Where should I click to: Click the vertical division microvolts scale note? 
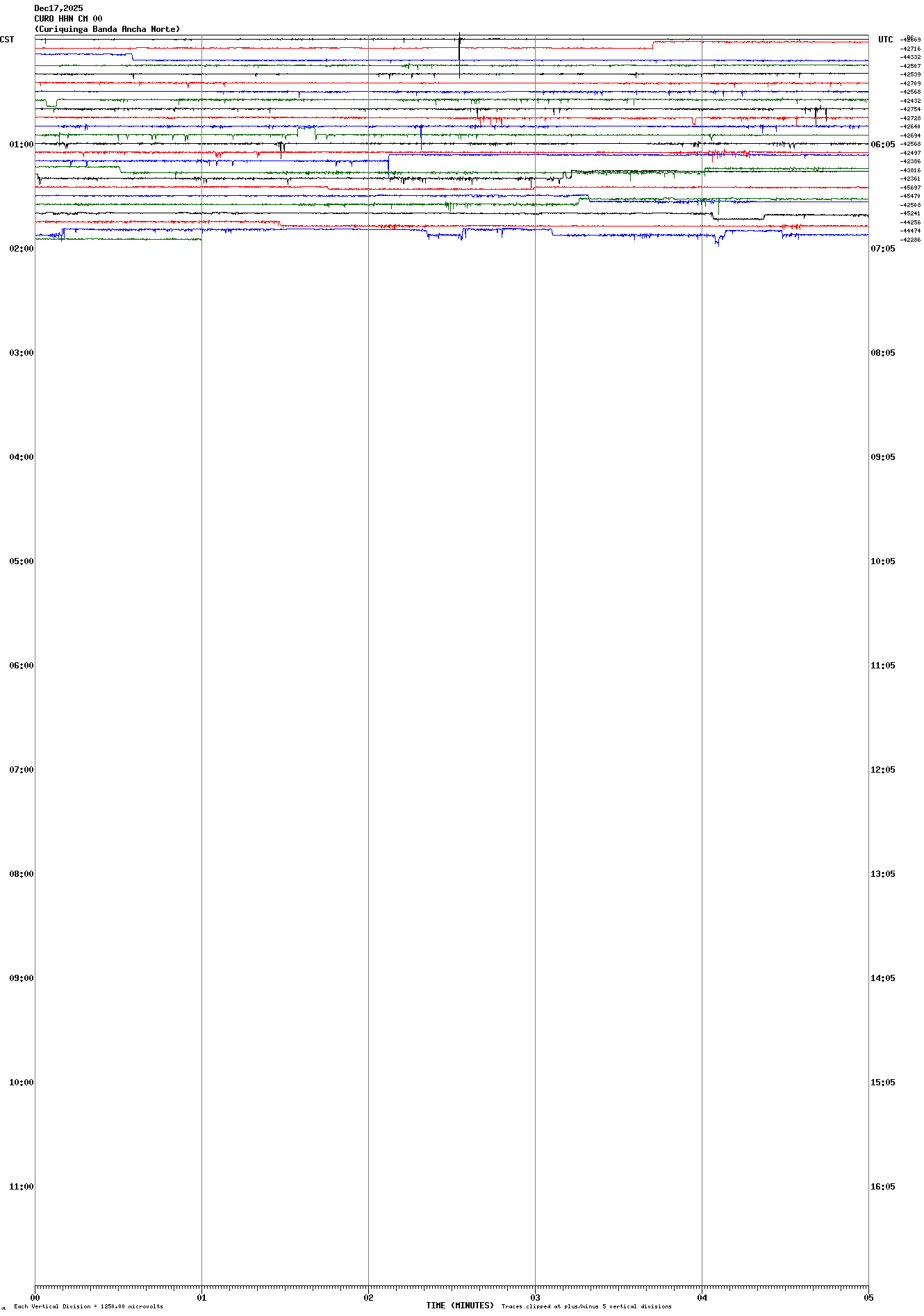pyautogui.click(x=88, y=1306)
